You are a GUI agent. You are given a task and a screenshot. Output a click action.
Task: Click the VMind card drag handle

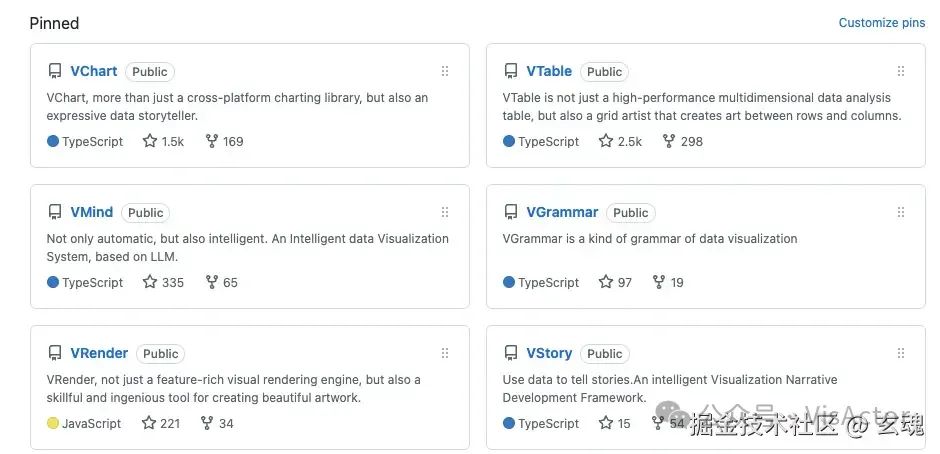[x=445, y=212]
